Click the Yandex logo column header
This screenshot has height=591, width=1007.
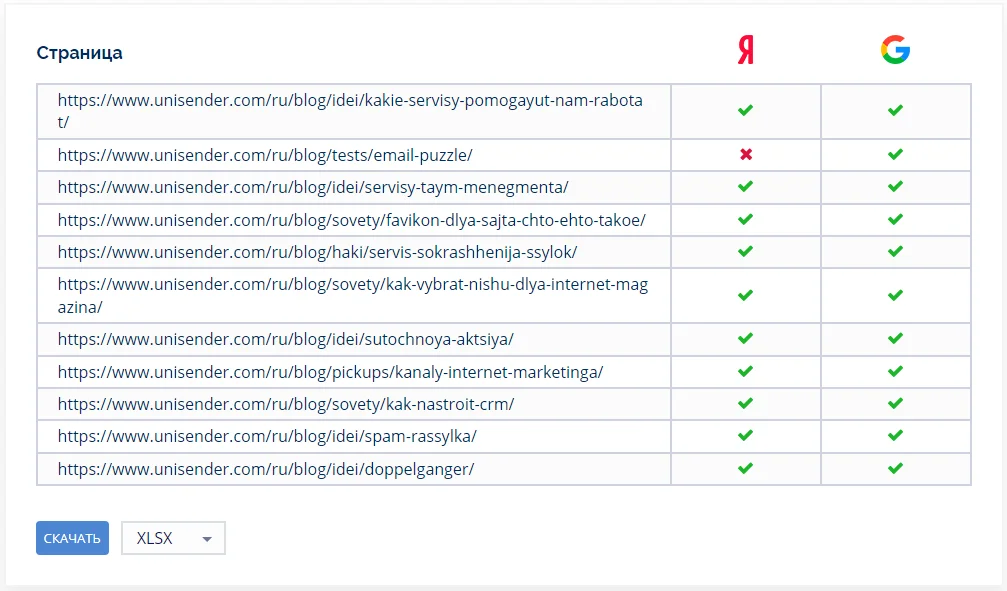[x=745, y=50]
